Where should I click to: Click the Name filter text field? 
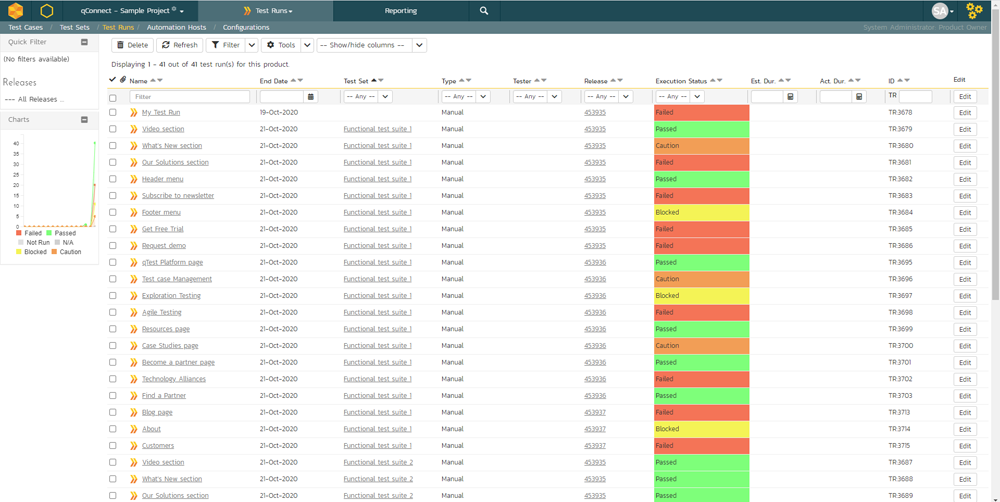tap(190, 97)
